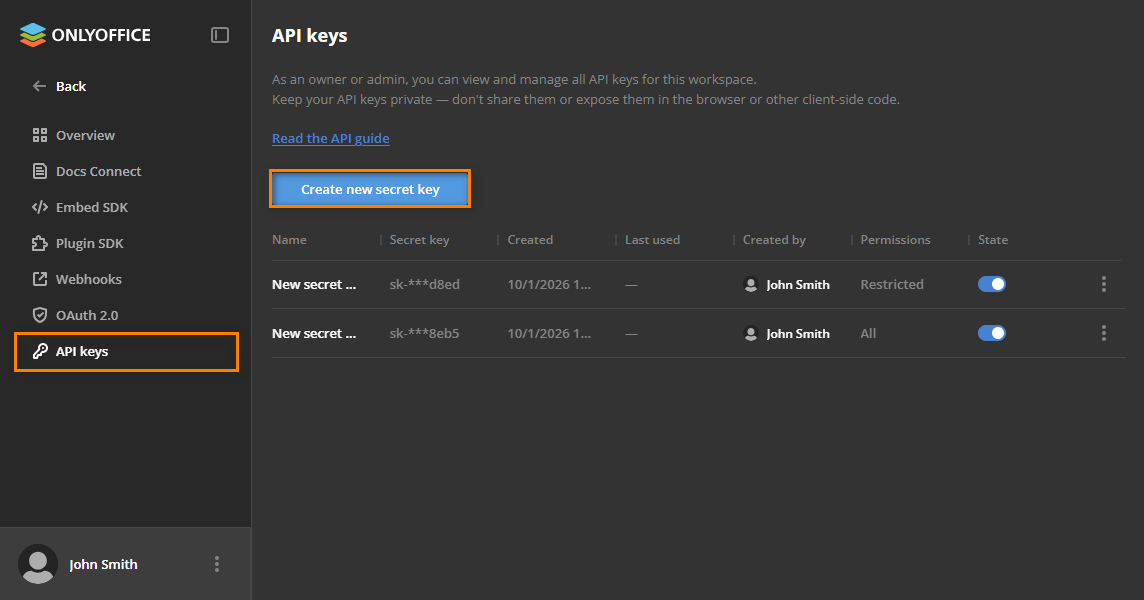This screenshot has height=600, width=1144.
Task: Click the Secret key column header
Action: tap(419, 239)
